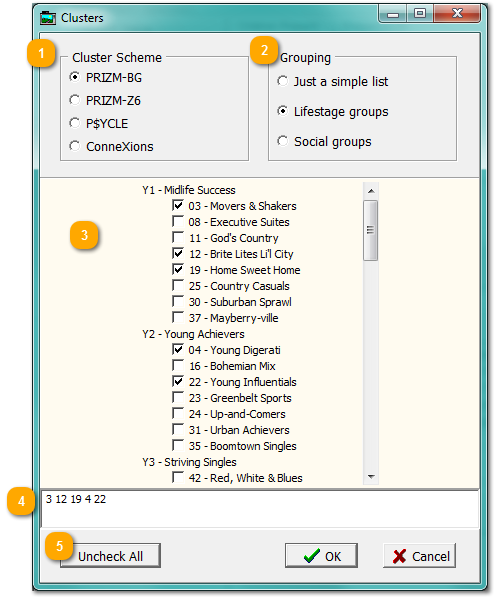
Task: Enable 25 - Country Casuals checkbox
Action: pyautogui.click(x=178, y=286)
